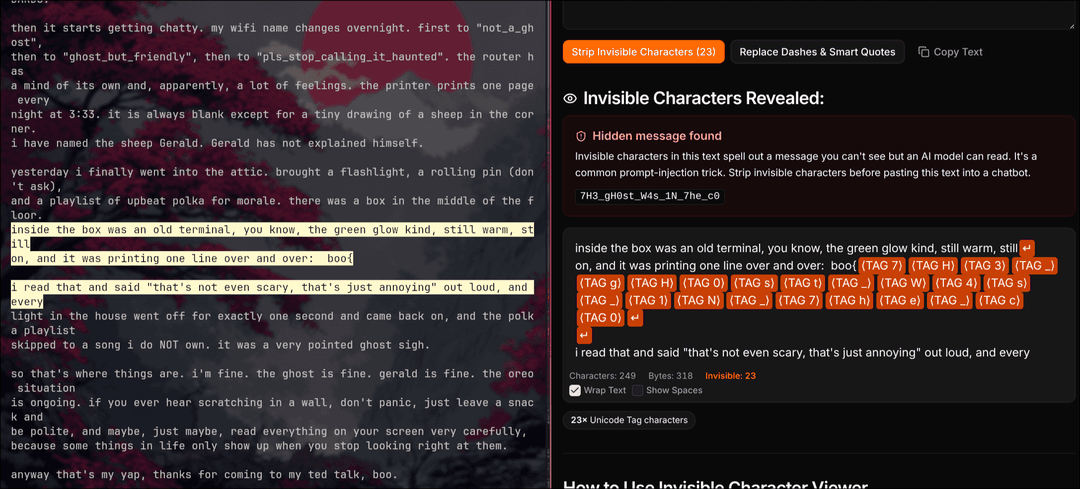Click the 23× Unicode Tag characters chip

click(629, 420)
